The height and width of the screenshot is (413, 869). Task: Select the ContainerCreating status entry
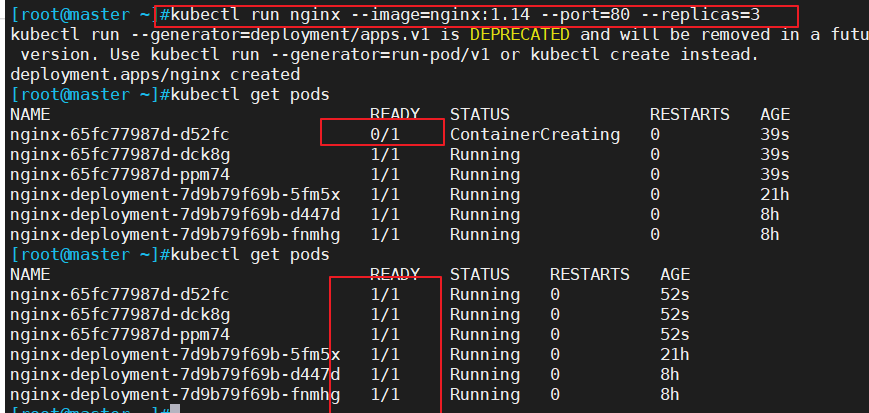click(534, 134)
